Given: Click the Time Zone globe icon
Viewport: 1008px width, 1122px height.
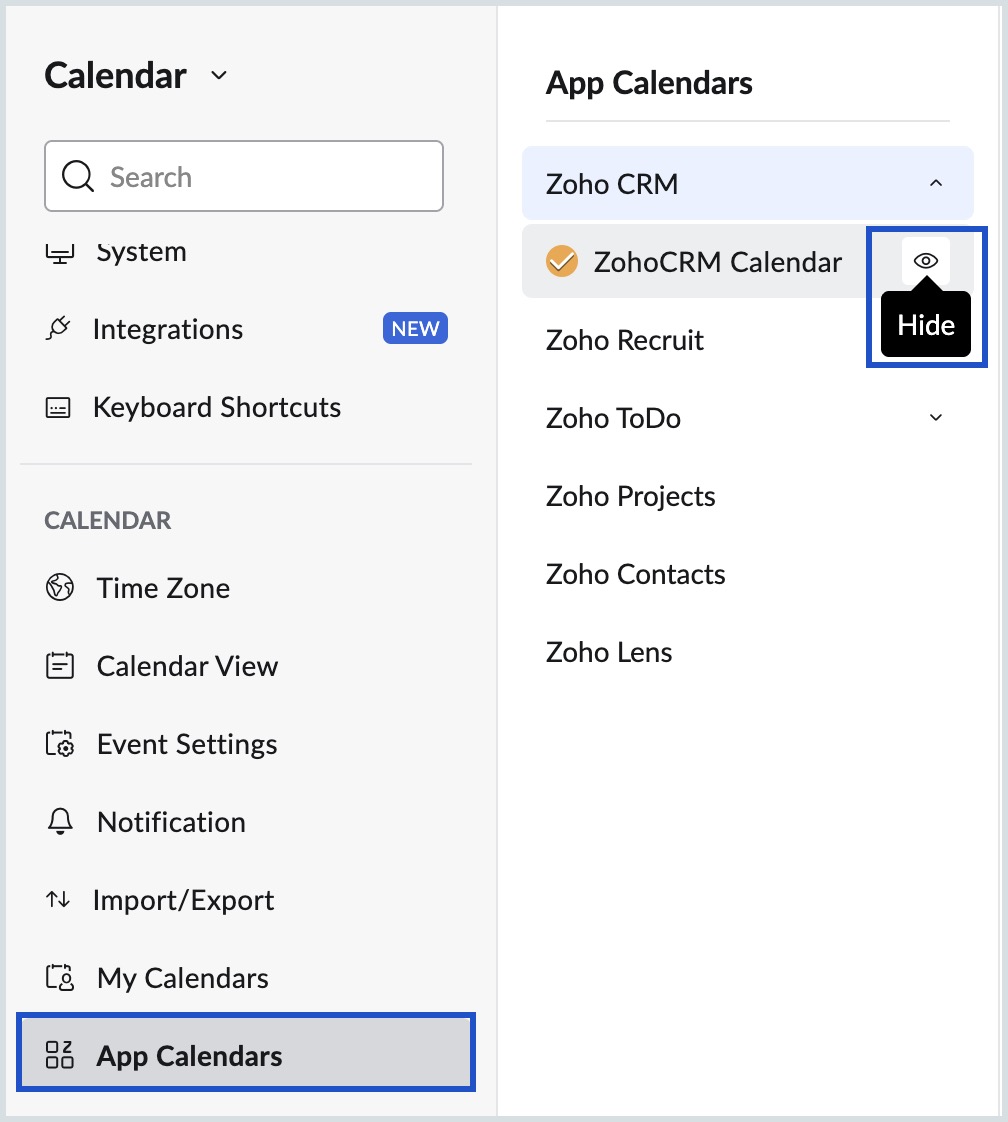Looking at the screenshot, I should click(61, 588).
